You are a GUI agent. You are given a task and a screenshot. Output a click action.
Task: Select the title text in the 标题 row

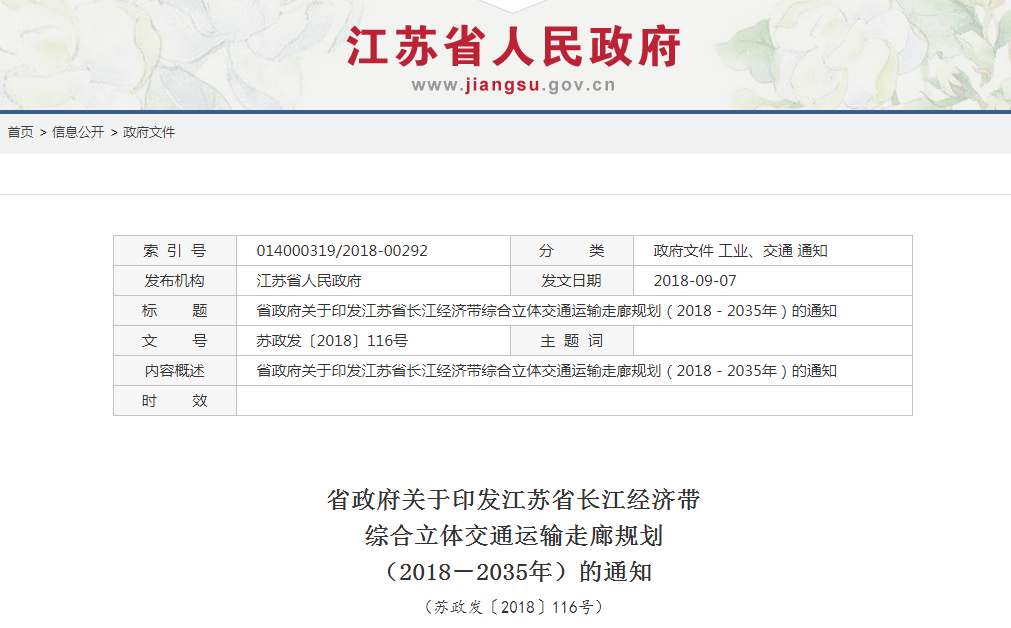click(x=546, y=311)
